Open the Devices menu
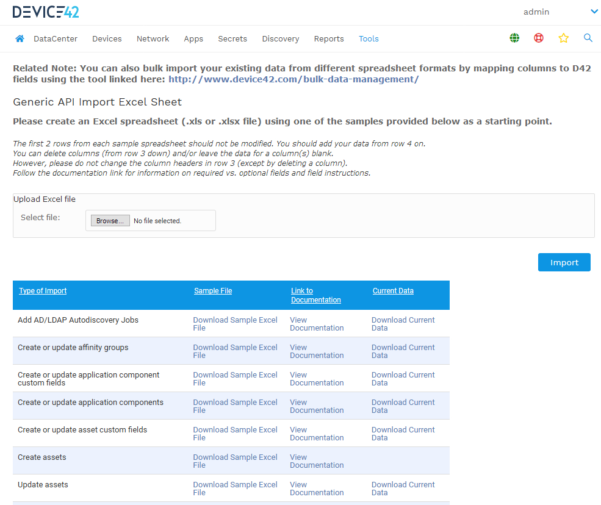 point(107,39)
